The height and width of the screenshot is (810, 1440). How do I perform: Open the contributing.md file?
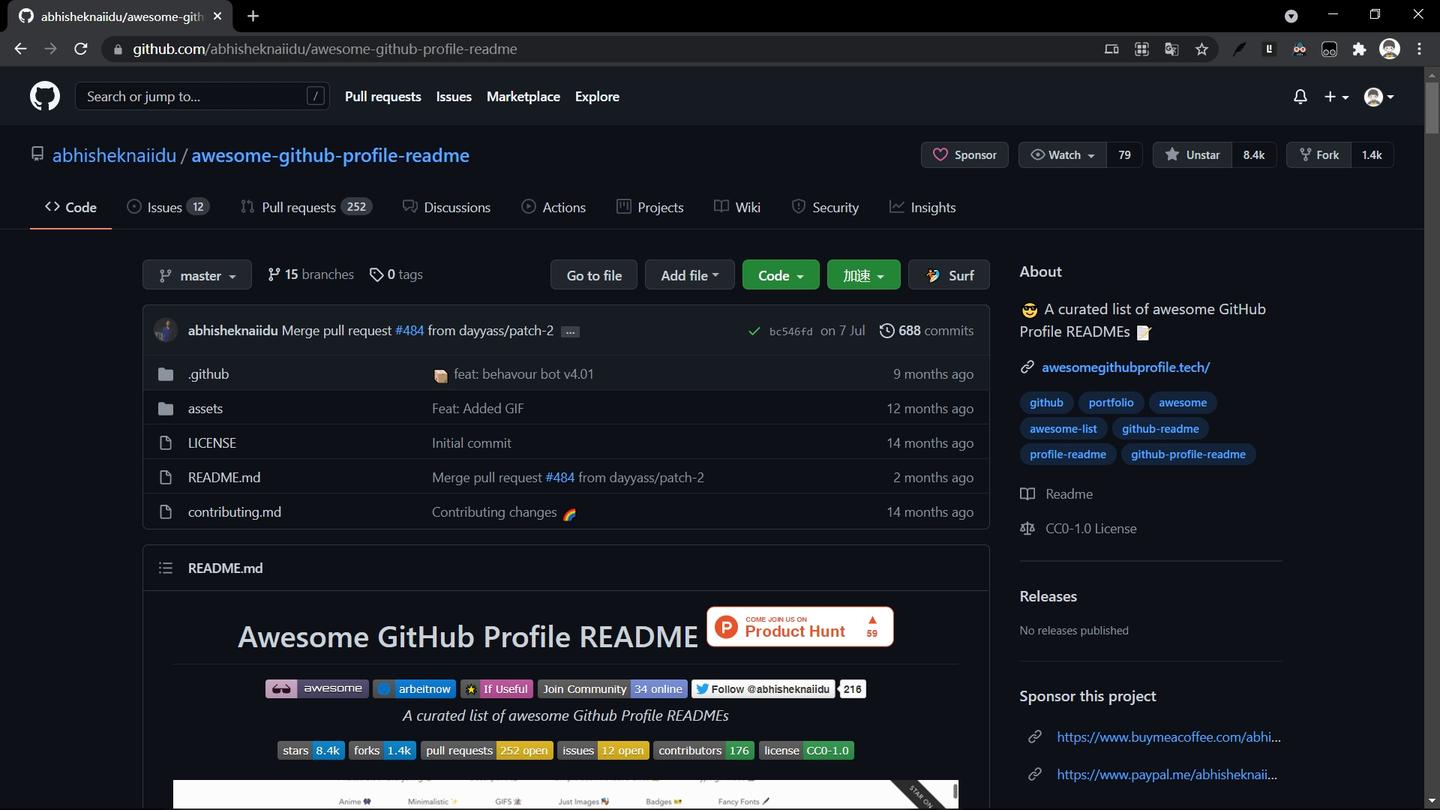tap(234, 511)
